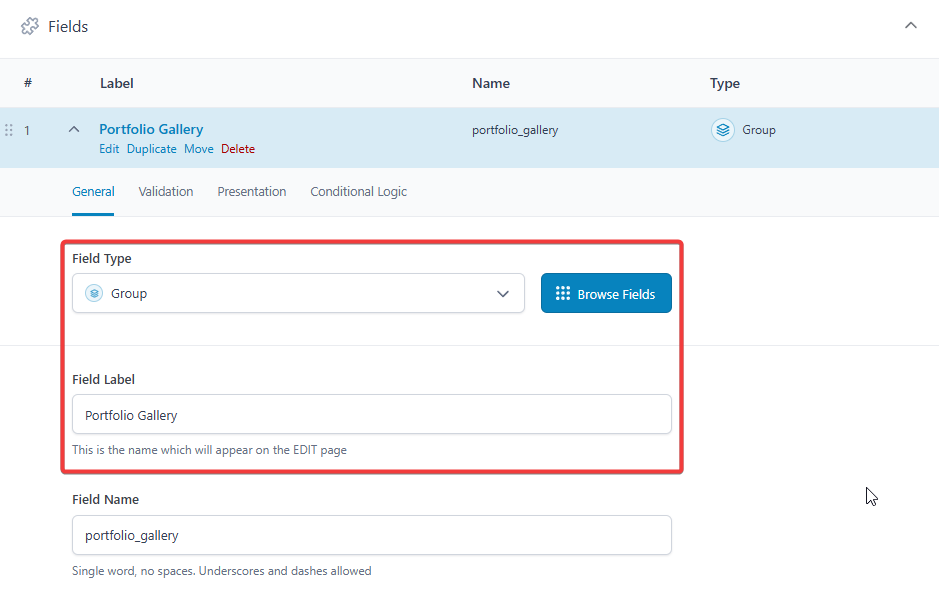
Task: Collapse the Fields panel with the top chevron
Action: pos(910,26)
